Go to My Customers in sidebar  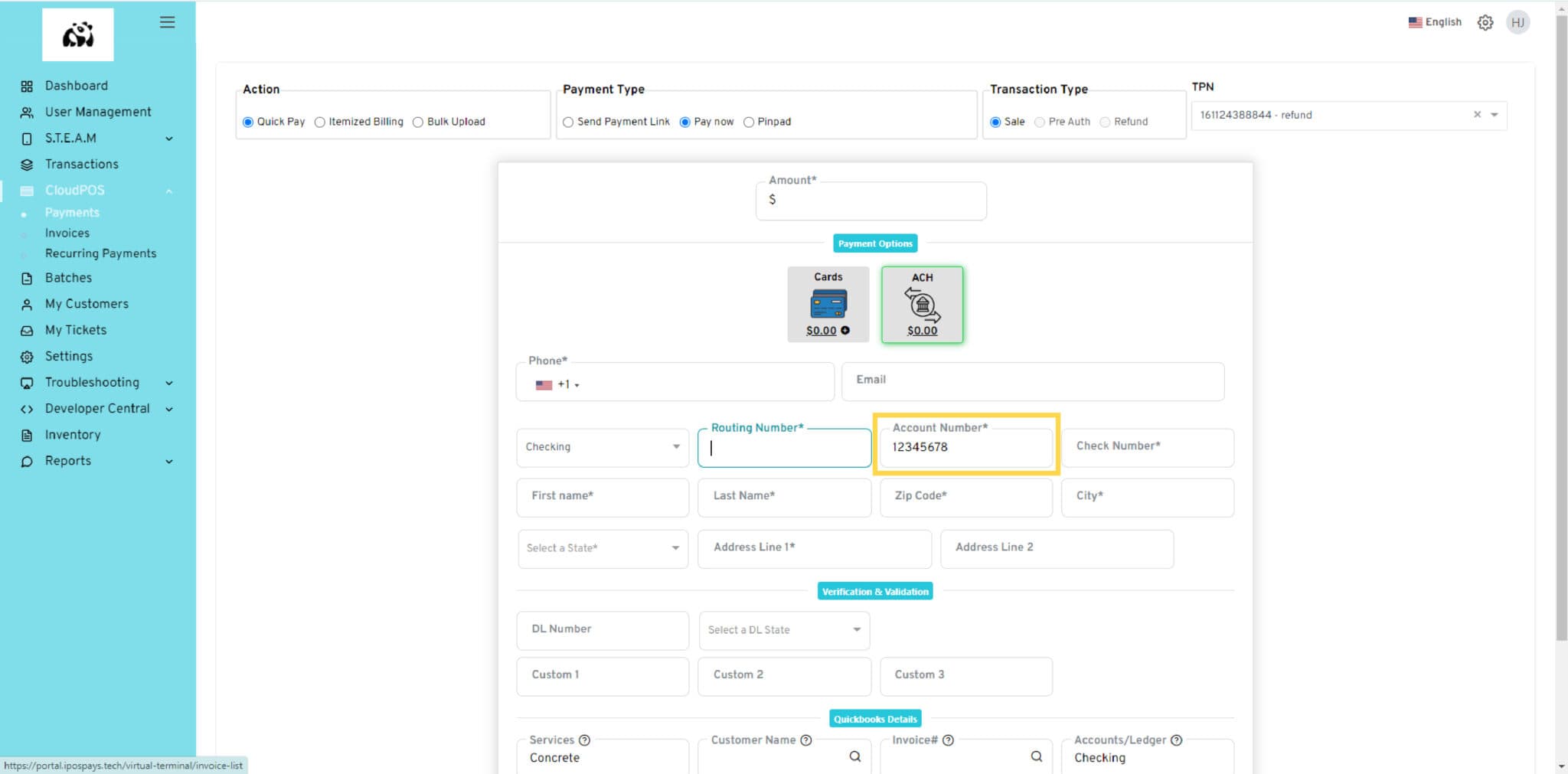87,304
